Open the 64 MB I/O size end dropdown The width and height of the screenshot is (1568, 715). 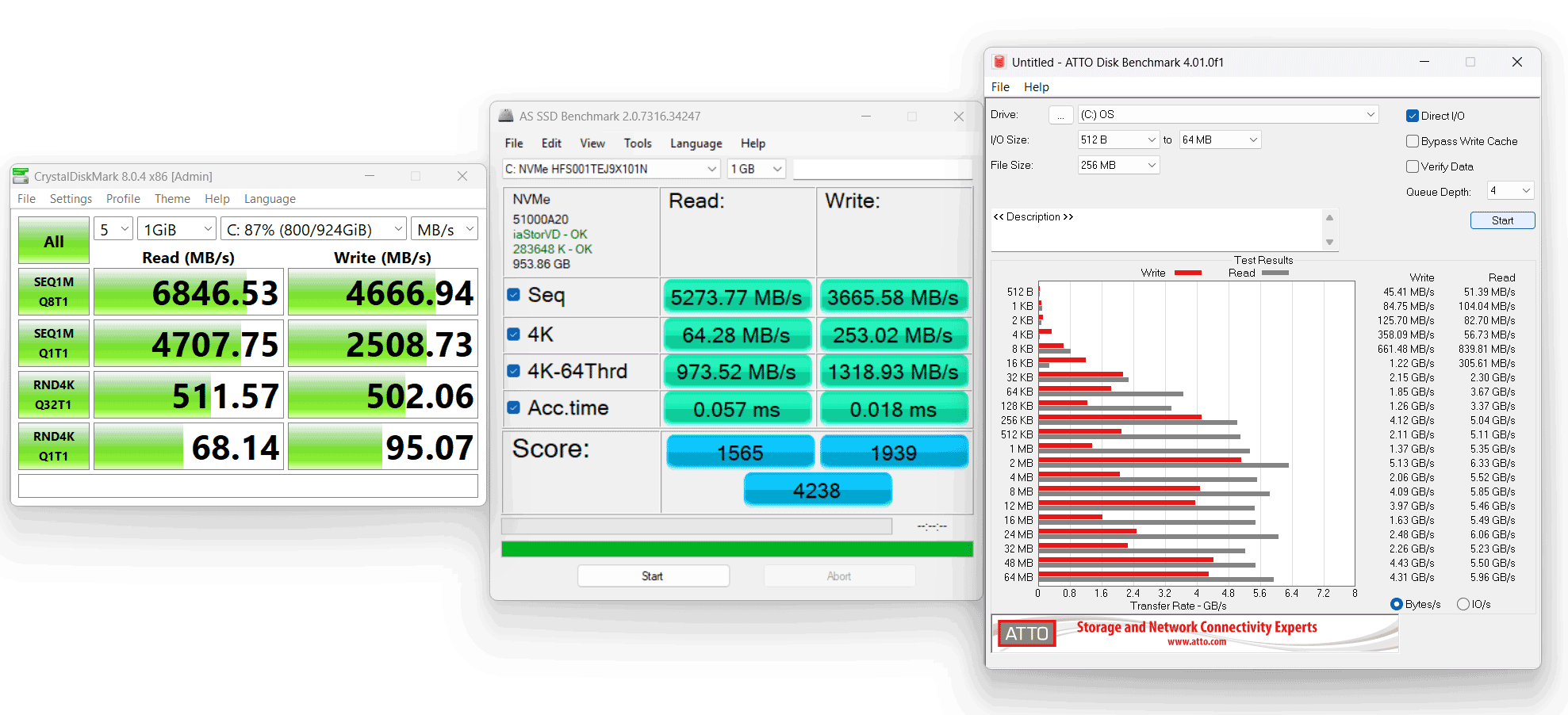[x=1220, y=140]
